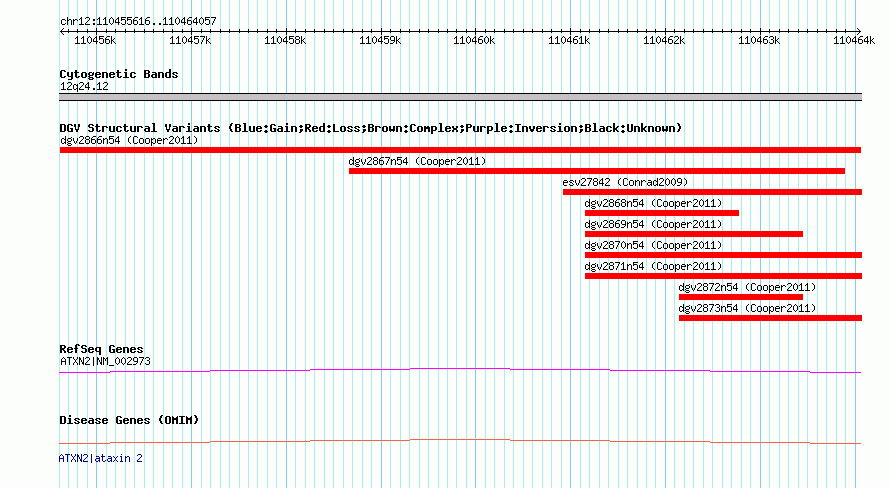This screenshot has width=890, height=488.
Task: Click the 110458k ruler tick label
Action: 285,40
